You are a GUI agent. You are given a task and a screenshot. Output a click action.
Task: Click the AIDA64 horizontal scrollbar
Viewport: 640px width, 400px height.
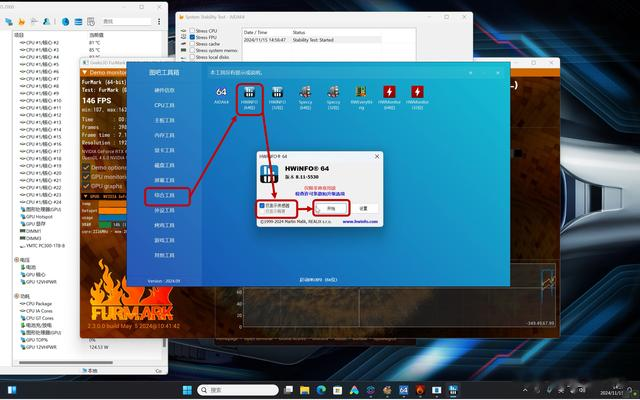65,362
